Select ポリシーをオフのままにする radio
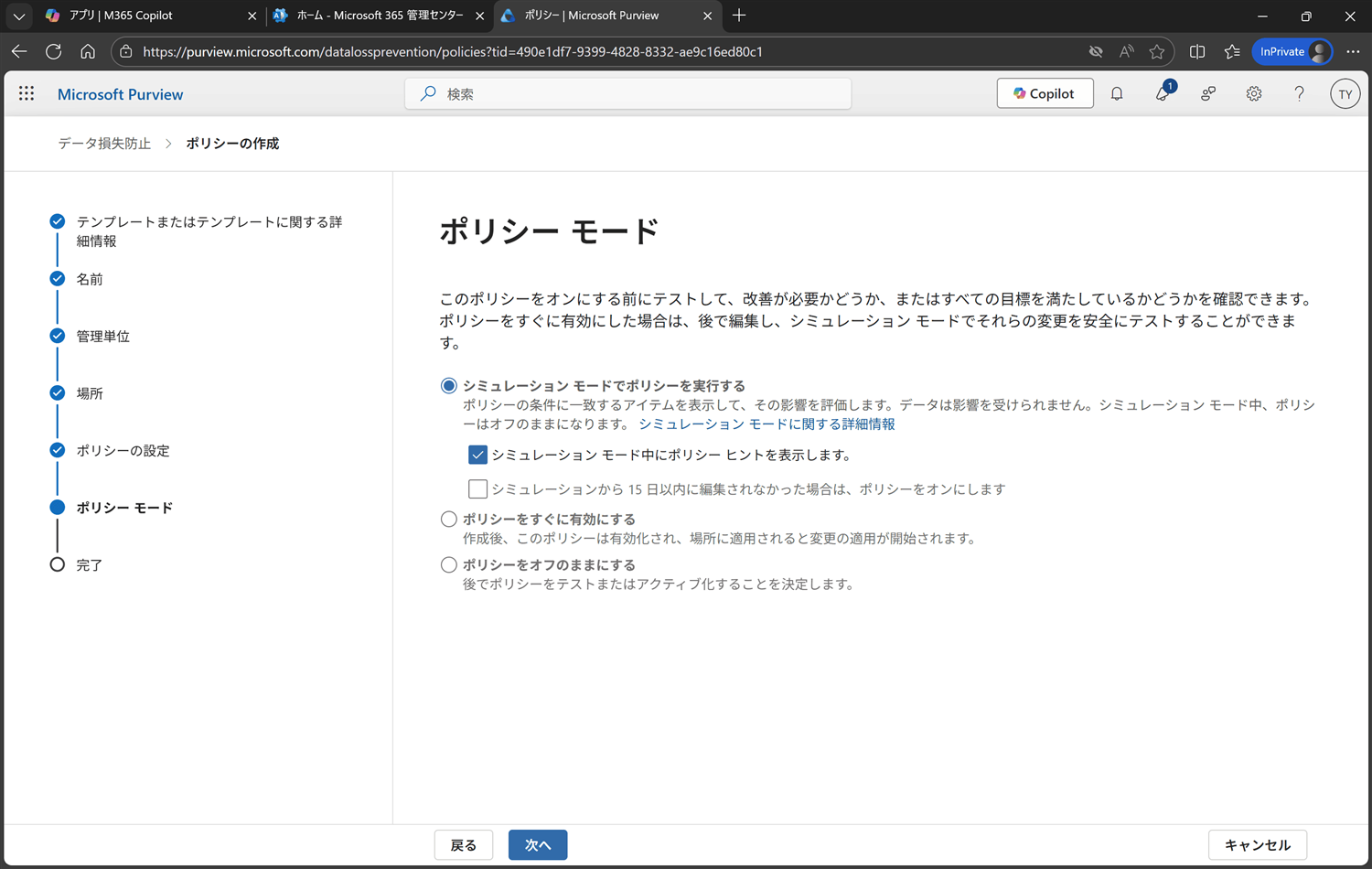 pos(448,565)
